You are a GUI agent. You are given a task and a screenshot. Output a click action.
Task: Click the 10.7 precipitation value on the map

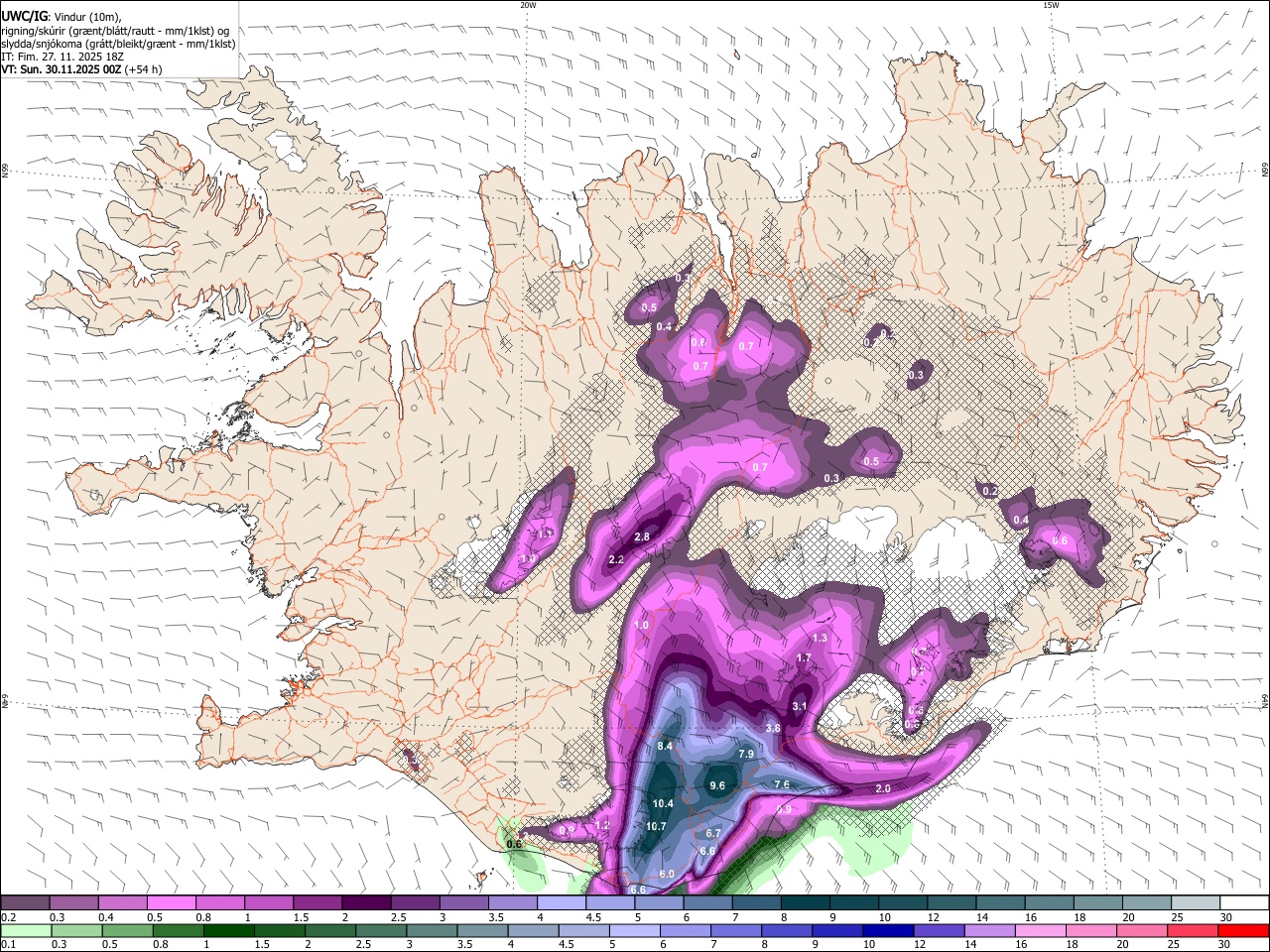click(656, 826)
